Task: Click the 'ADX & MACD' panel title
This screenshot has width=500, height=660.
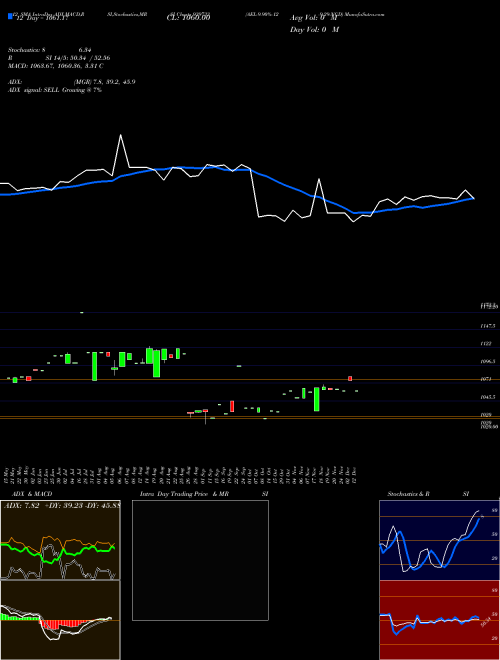Action: coord(32,494)
